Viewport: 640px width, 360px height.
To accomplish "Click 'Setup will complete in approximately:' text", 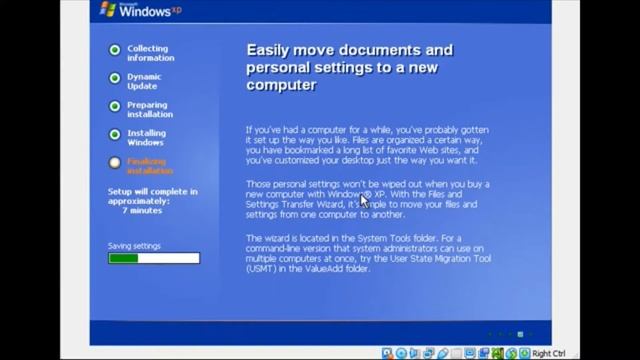I will click(x=153, y=196).
